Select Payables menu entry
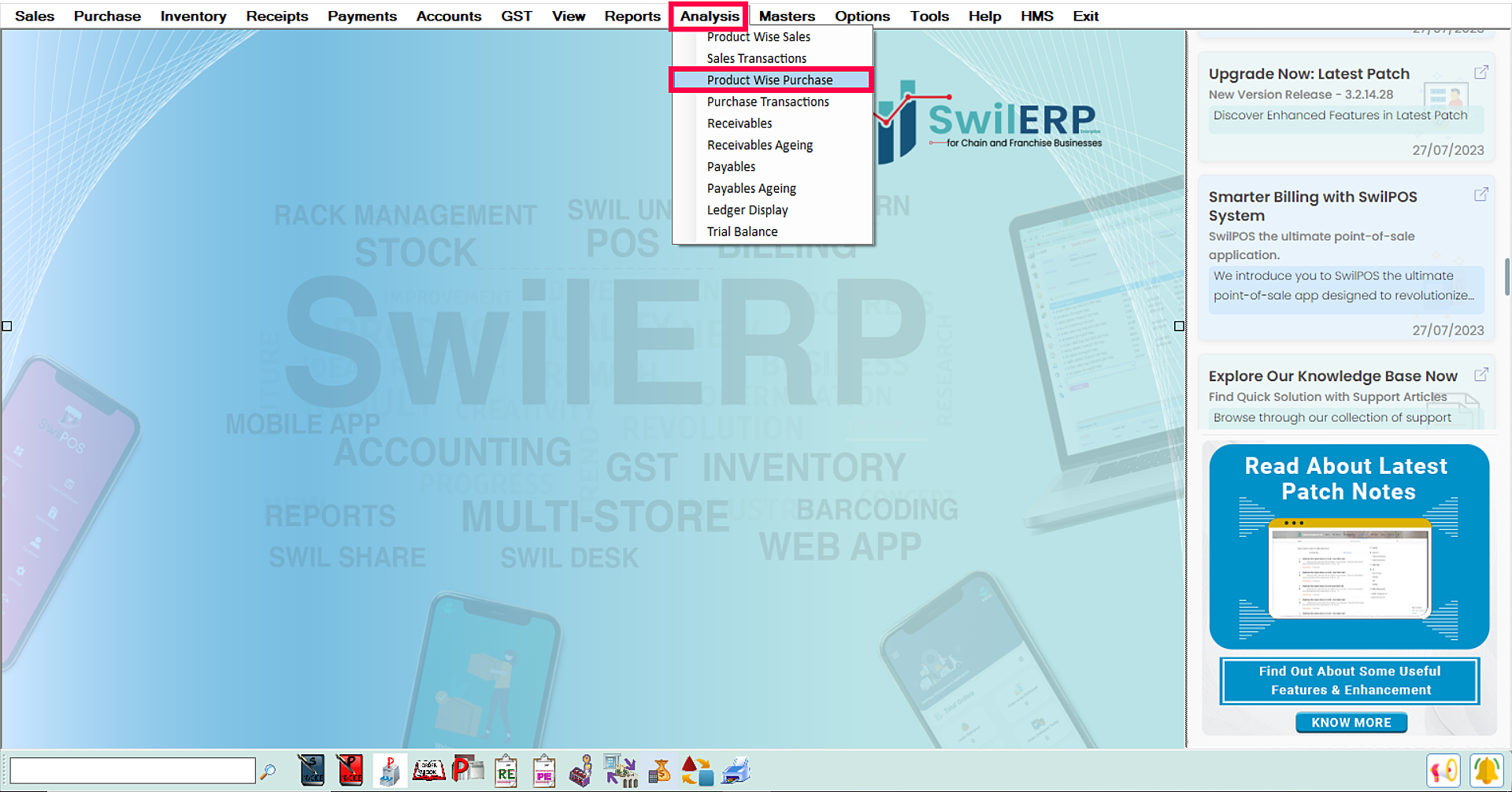 pos(773,167)
